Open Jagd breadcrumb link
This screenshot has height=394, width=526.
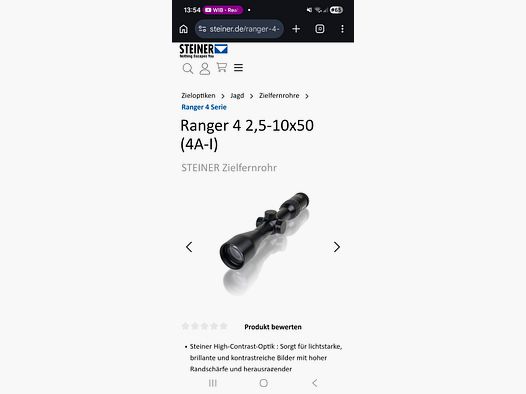pos(237,96)
